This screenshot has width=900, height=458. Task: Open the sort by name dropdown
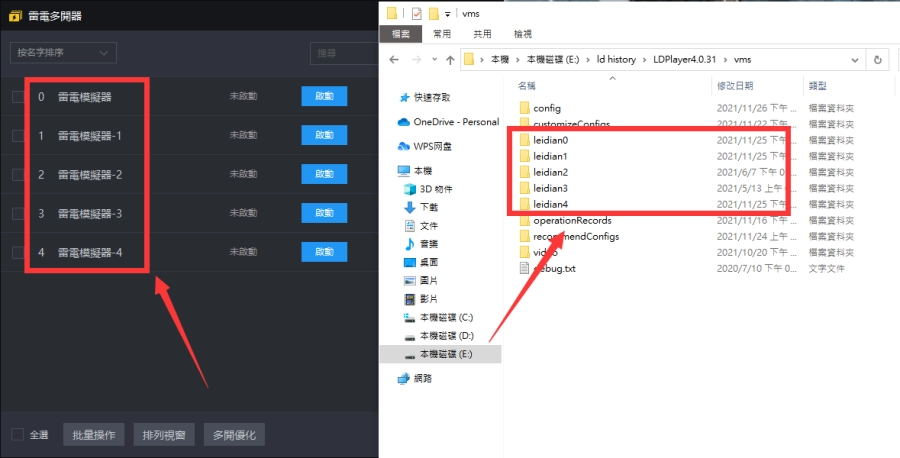click(63, 52)
